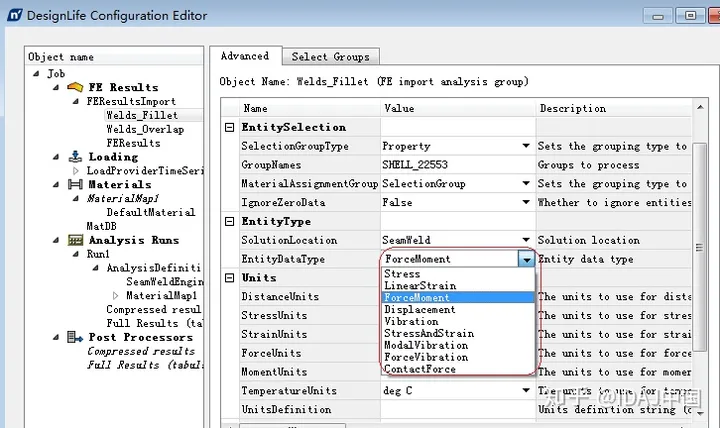Image resolution: width=720 pixels, height=428 pixels.
Task: Click the DesignLife app icon in title bar
Action: click(15, 15)
